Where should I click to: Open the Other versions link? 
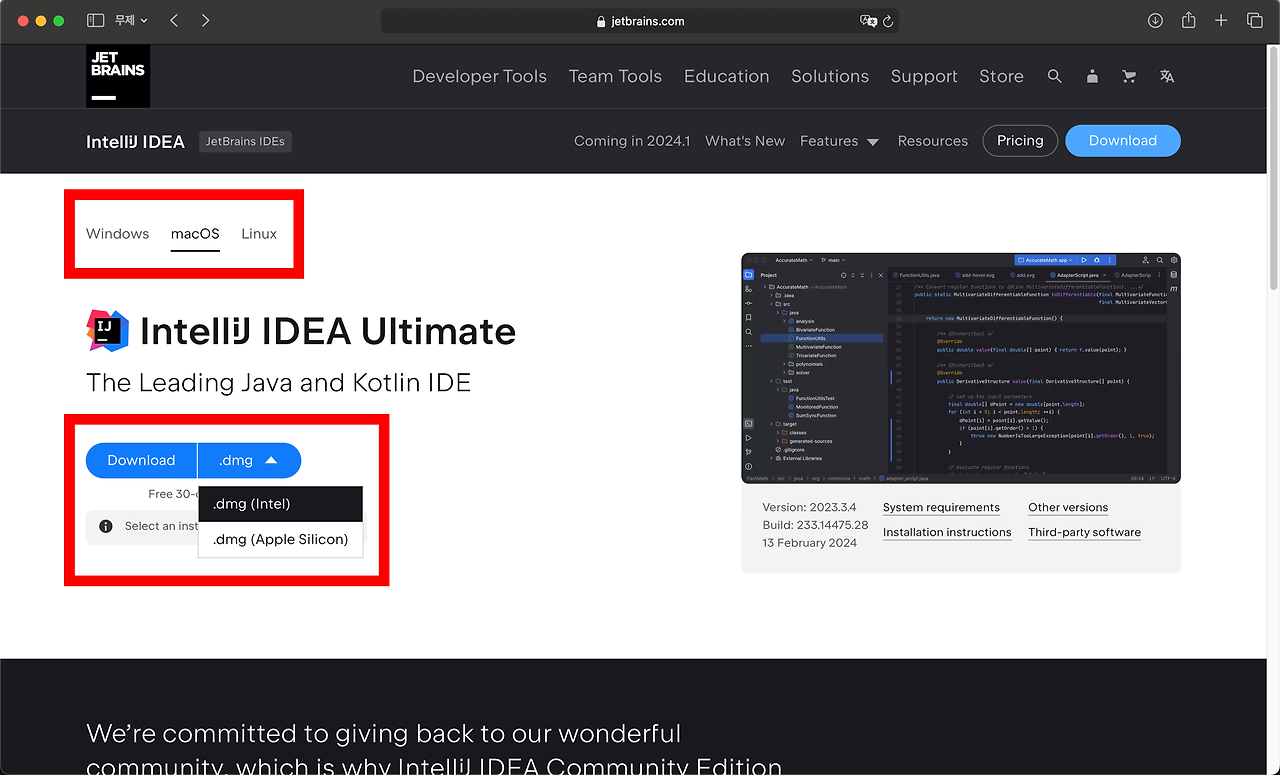(1068, 507)
